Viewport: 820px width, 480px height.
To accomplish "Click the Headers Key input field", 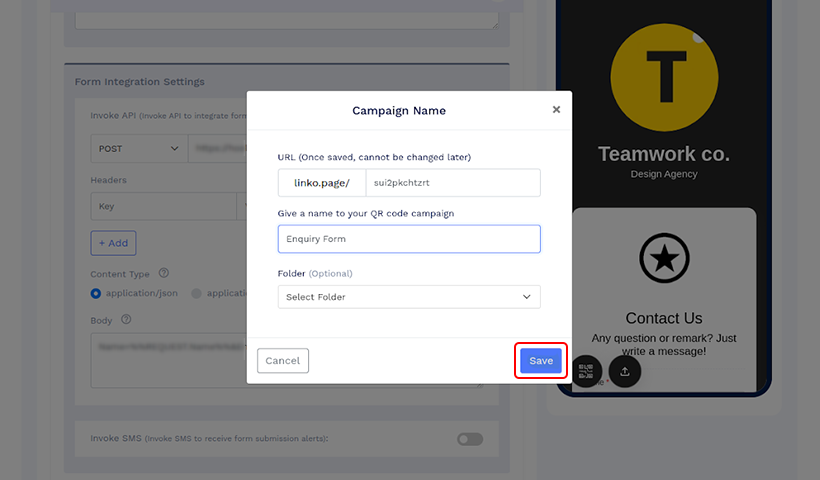I will [x=164, y=206].
